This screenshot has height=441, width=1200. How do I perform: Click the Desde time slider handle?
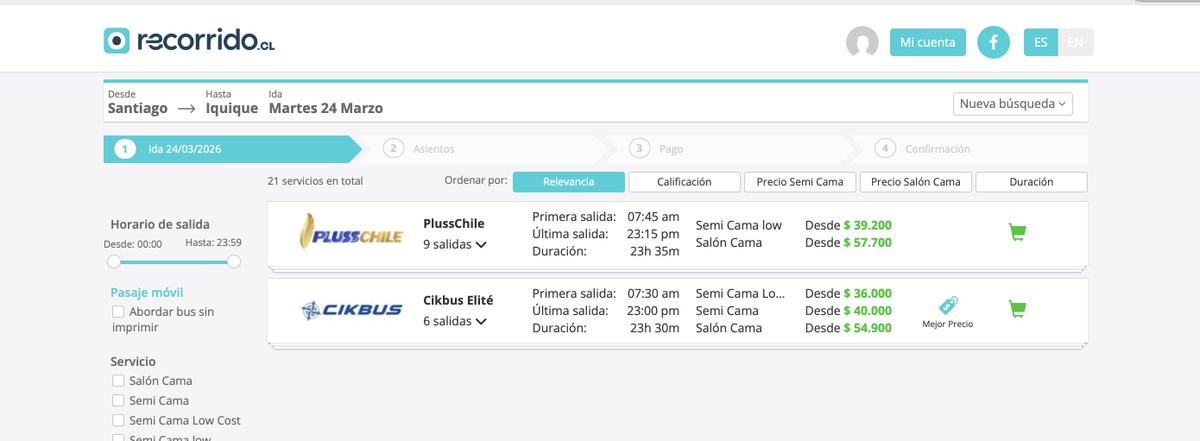(114, 262)
